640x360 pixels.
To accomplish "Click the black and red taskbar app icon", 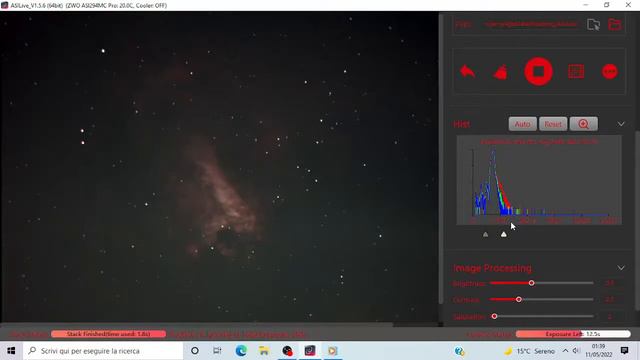I will [x=287, y=351].
